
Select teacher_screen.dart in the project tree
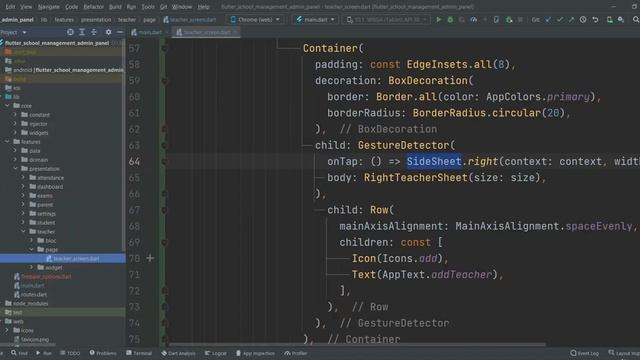point(76,258)
